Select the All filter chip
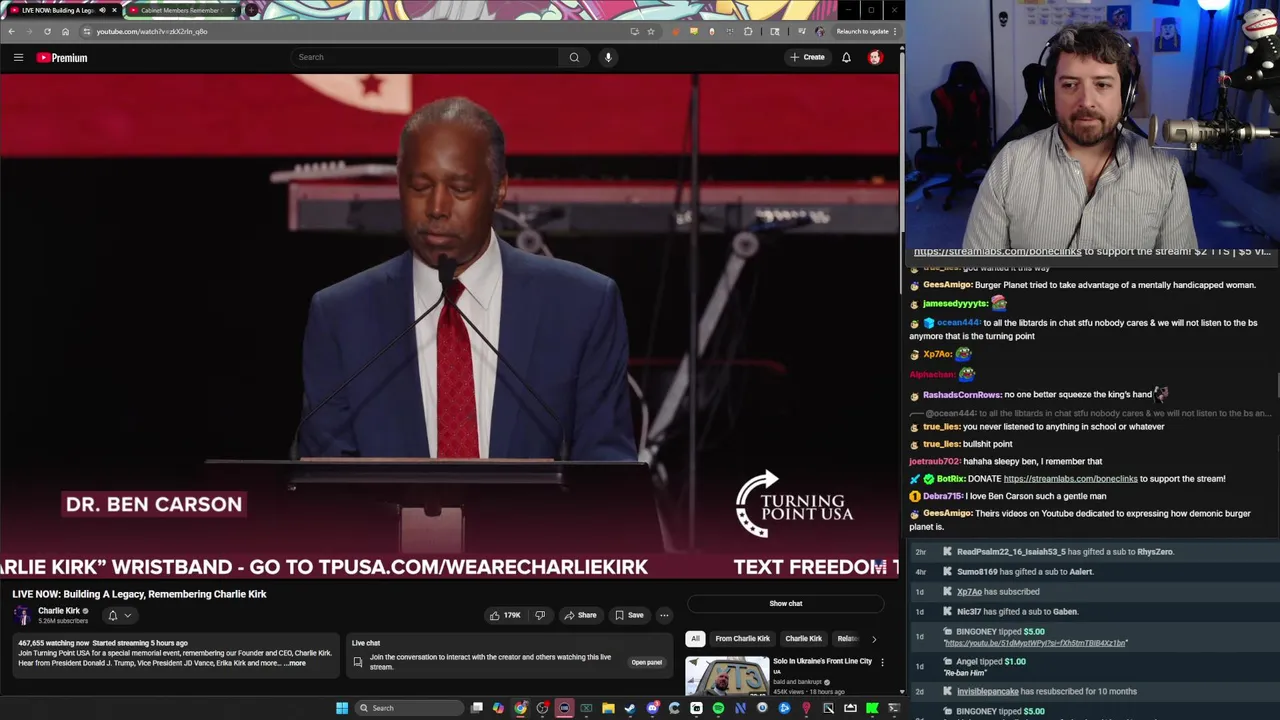This screenshot has height=720, width=1280. 695,638
